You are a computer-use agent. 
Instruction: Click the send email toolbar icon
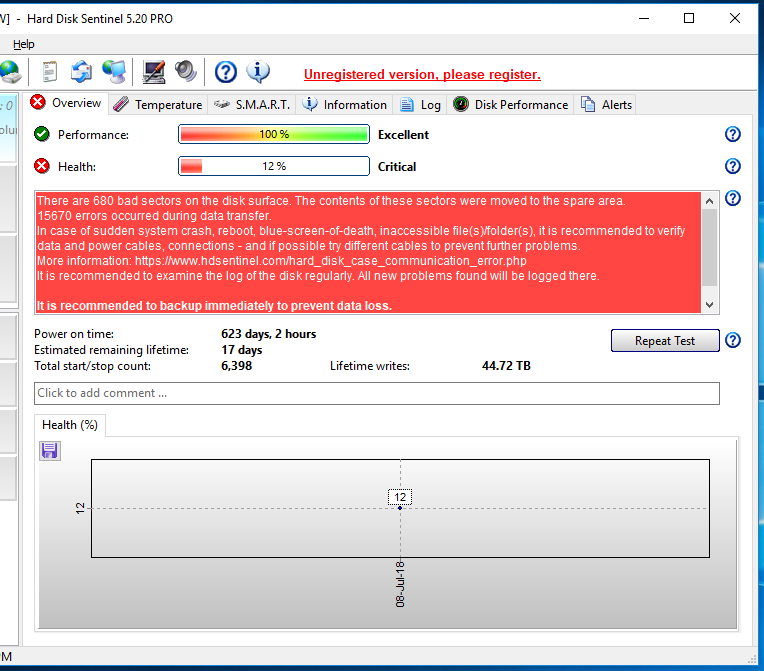pyautogui.click(x=81, y=72)
